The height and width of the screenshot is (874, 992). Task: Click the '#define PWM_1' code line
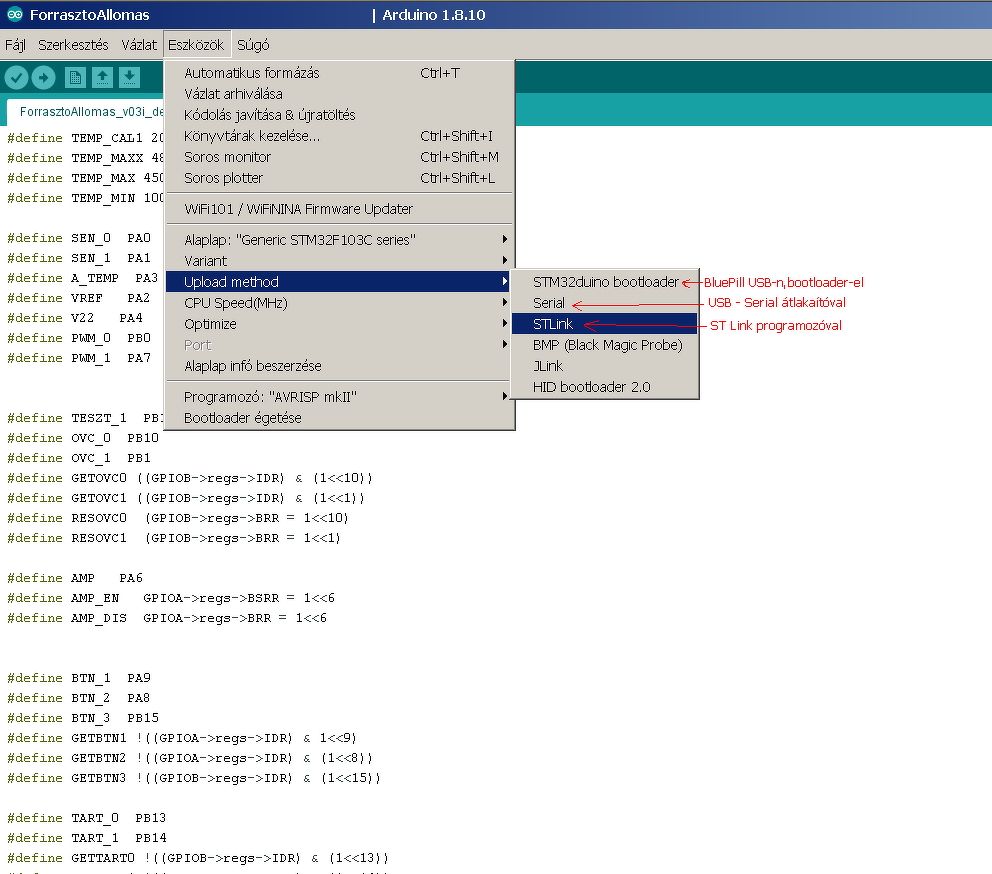pyautogui.click(x=79, y=358)
